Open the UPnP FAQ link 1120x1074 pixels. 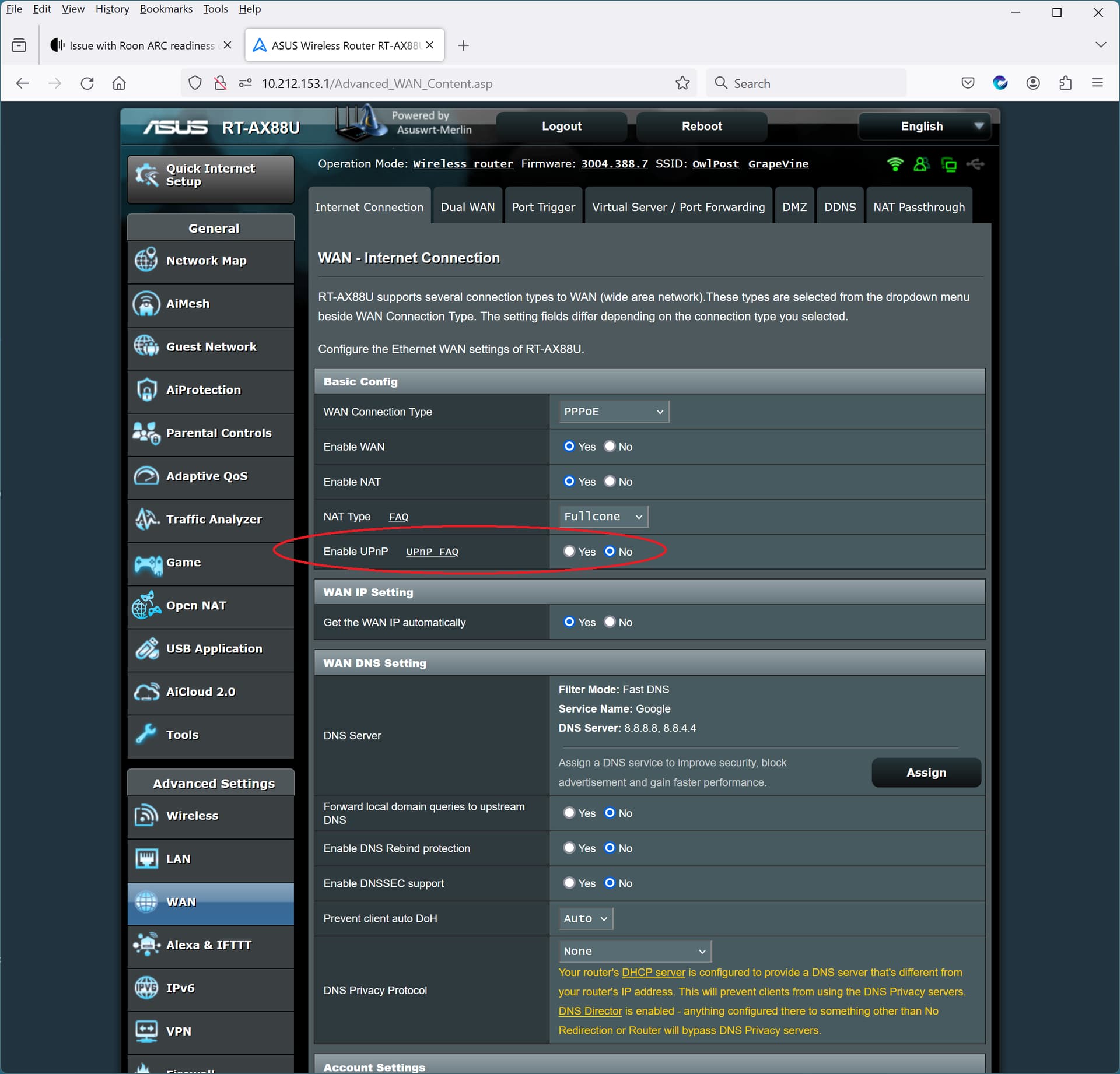point(432,552)
